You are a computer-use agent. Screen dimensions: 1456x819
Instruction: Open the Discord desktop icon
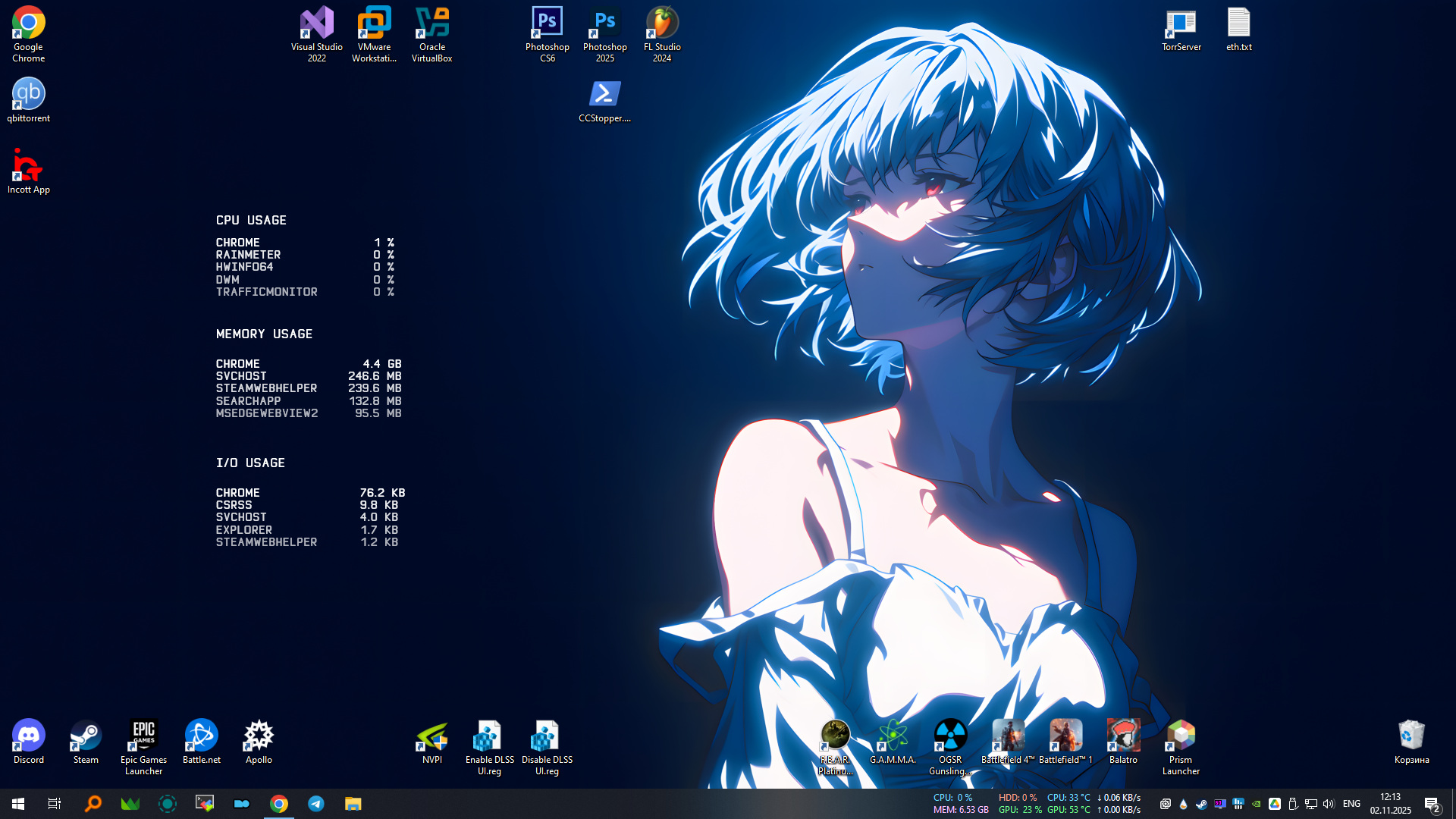(x=29, y=736)
